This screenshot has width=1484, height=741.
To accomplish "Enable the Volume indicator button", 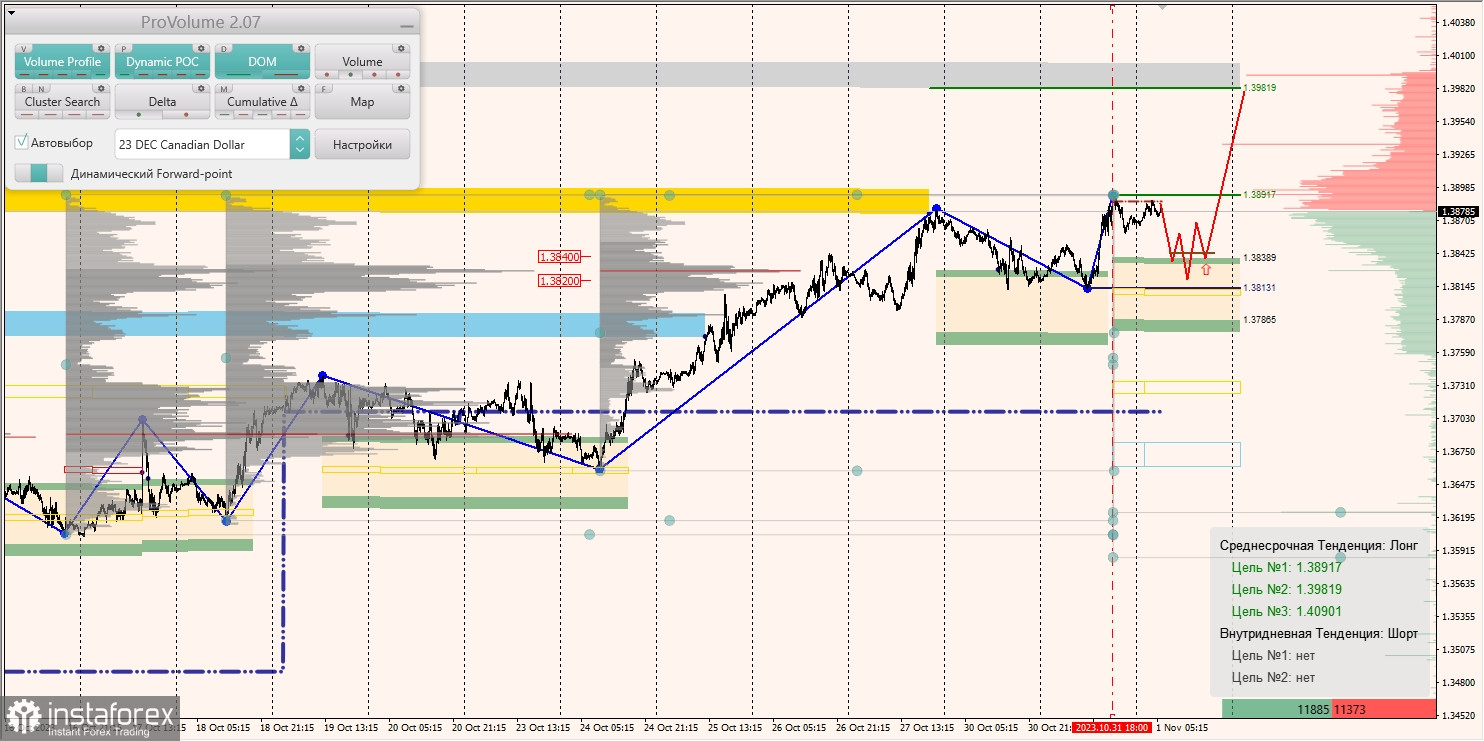I will pyautogui.click(x=362, y=62).
